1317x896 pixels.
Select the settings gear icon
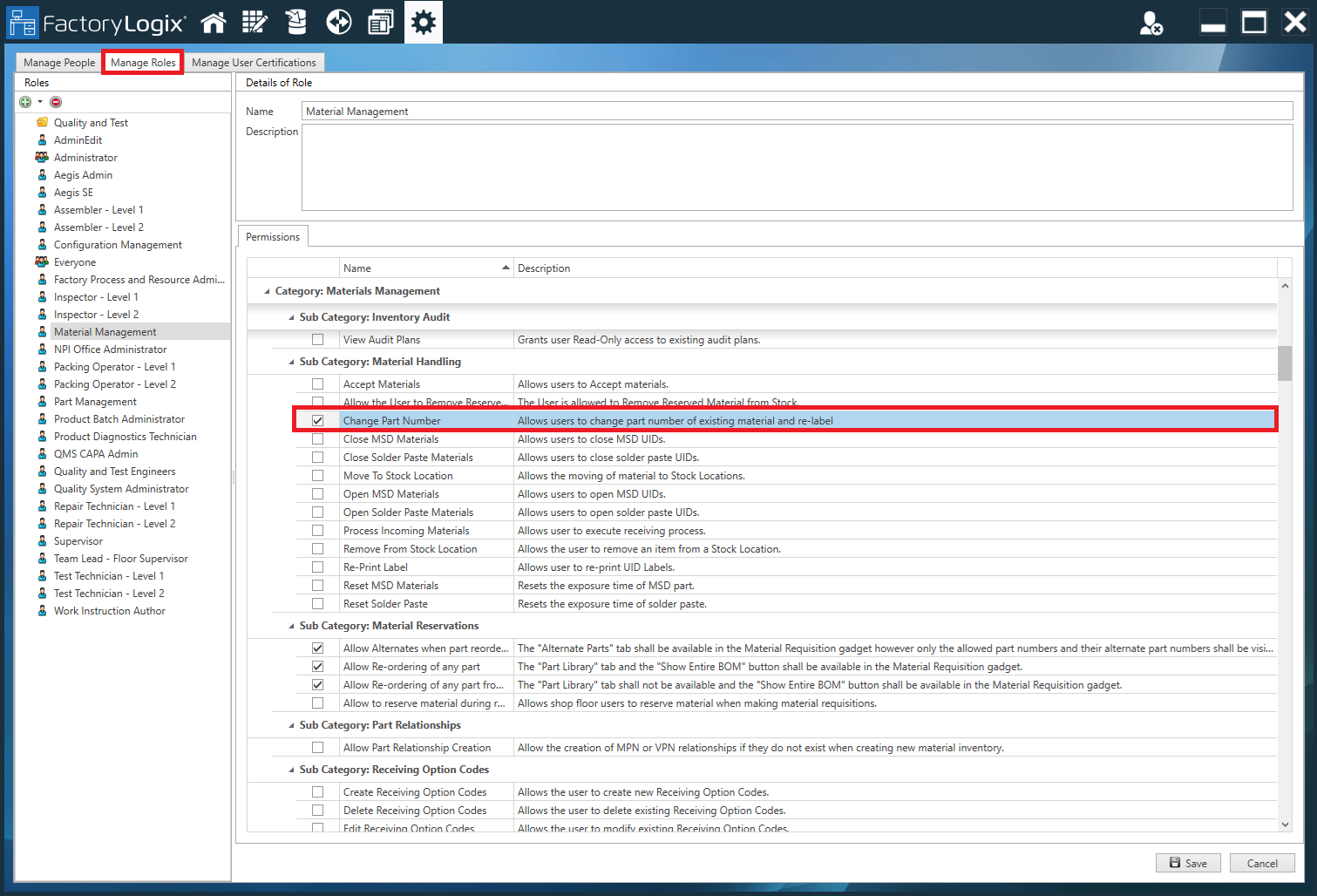point(424,22)
